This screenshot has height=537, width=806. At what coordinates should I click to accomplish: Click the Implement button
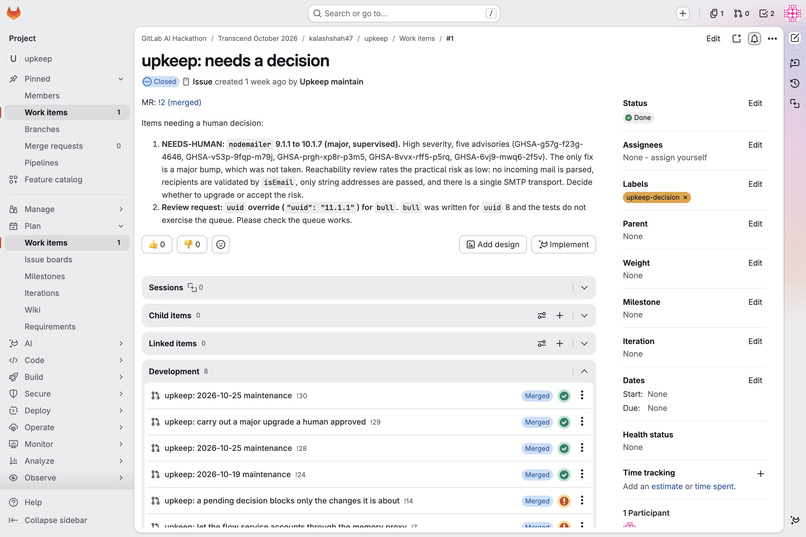(563, 244)
